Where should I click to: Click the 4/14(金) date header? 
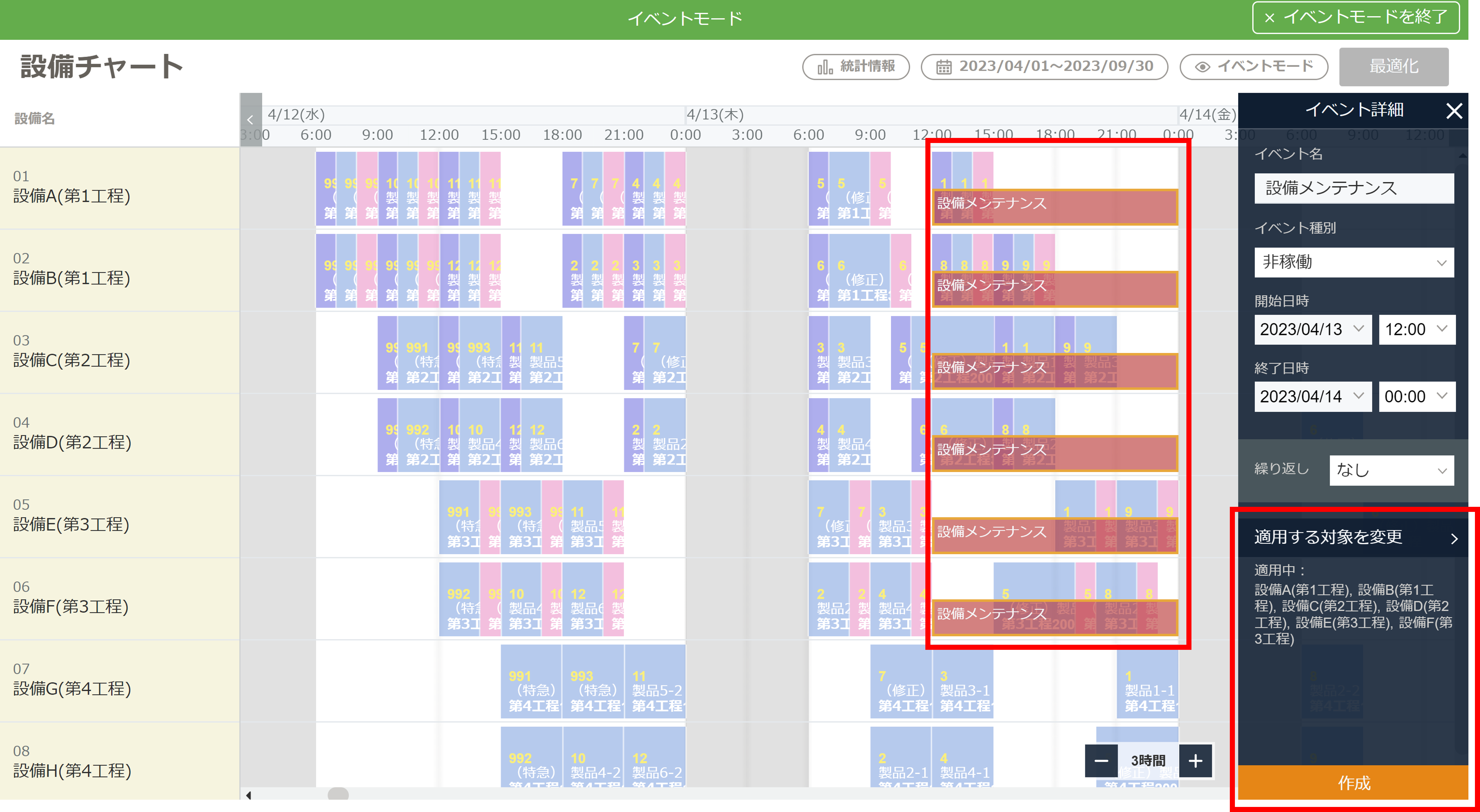click(1208, 114)
